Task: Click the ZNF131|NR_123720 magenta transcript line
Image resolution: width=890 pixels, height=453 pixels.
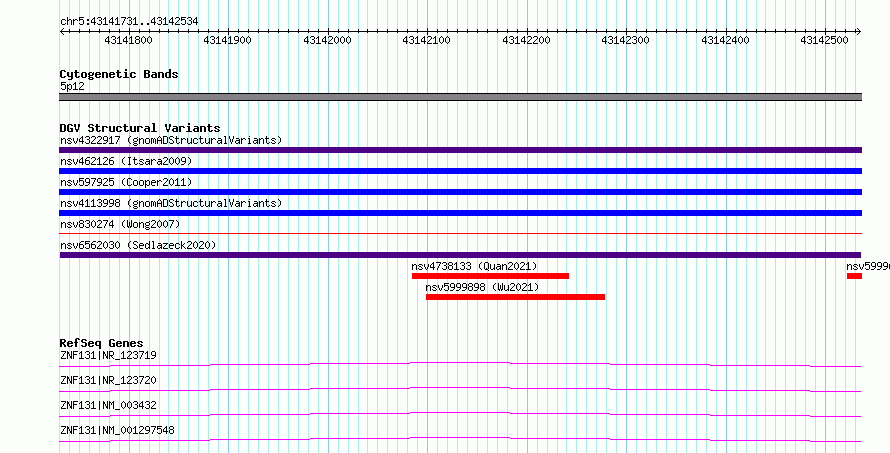Action: 460,389
